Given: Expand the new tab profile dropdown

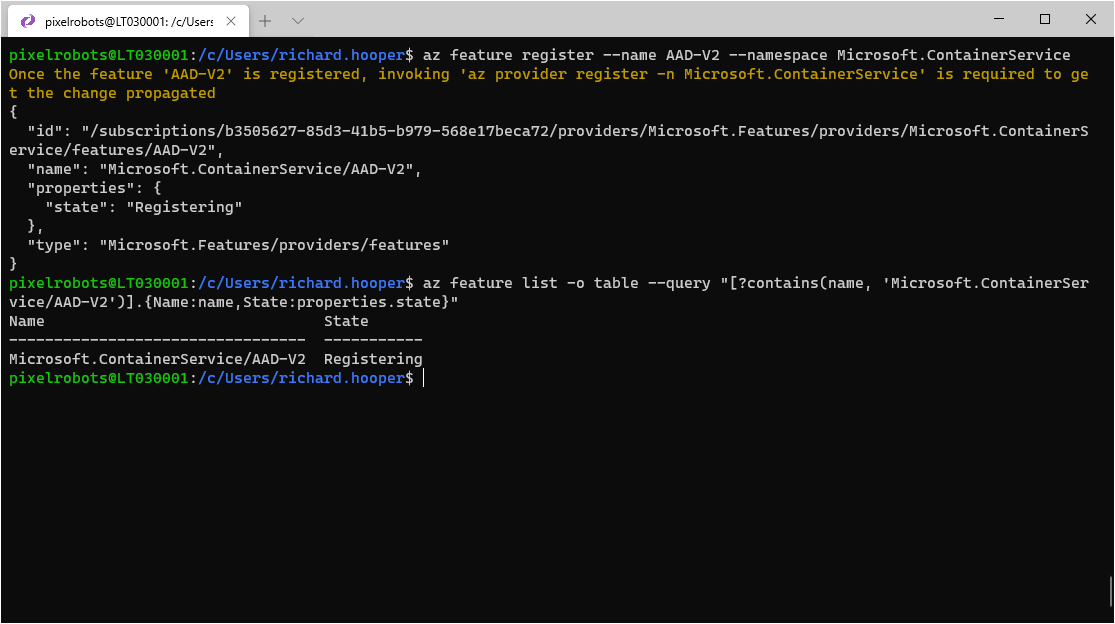Looking at the screenshot, I should [298, 21].
